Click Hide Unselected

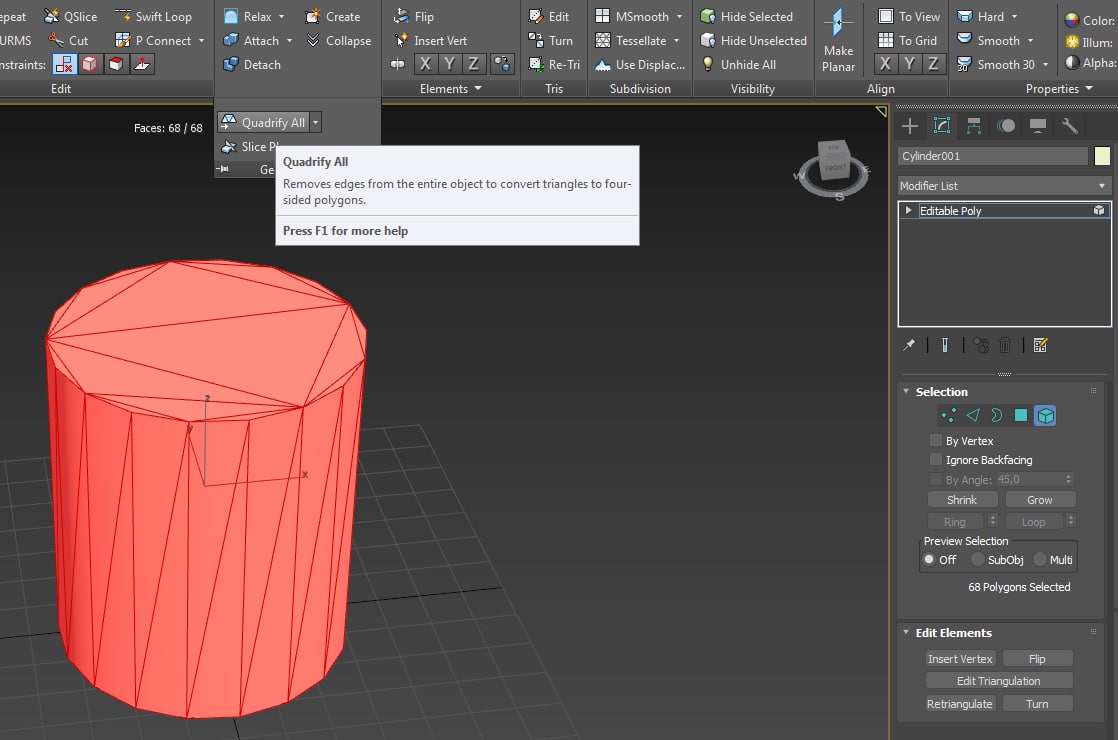754,41
